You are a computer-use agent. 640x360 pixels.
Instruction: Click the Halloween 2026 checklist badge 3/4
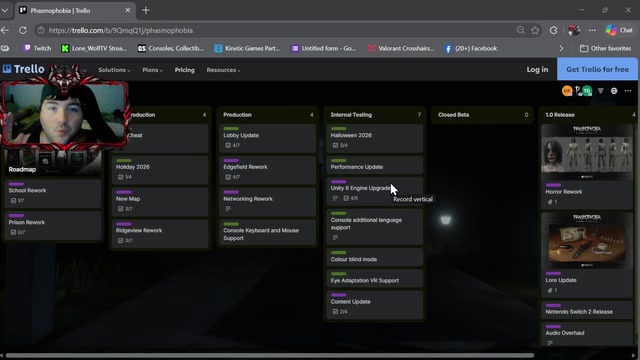tap(340, 145)
